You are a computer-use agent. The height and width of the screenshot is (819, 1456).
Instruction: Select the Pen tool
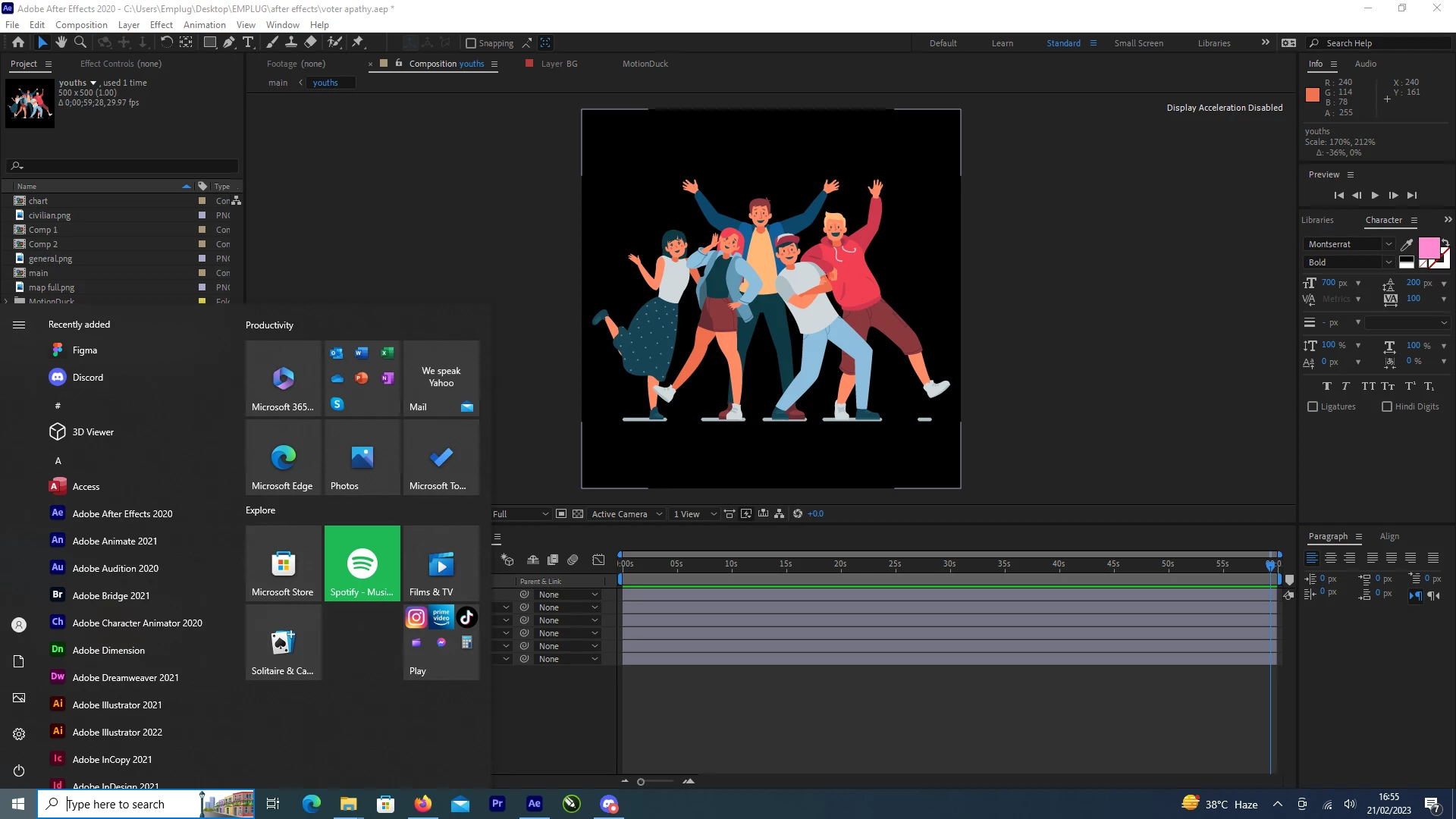pyautogui.click(x=228, y=42)
